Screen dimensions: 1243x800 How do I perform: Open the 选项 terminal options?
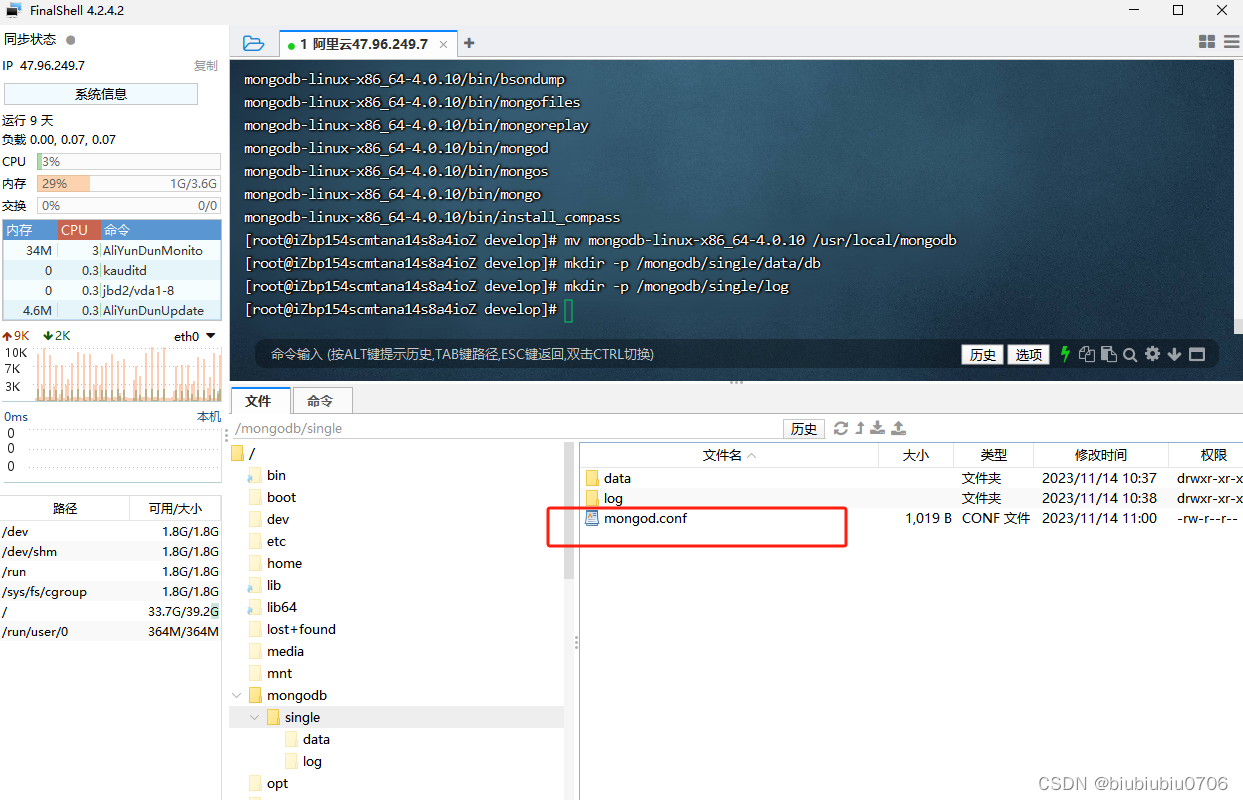pyautogui.click(x=1028, y=353)
